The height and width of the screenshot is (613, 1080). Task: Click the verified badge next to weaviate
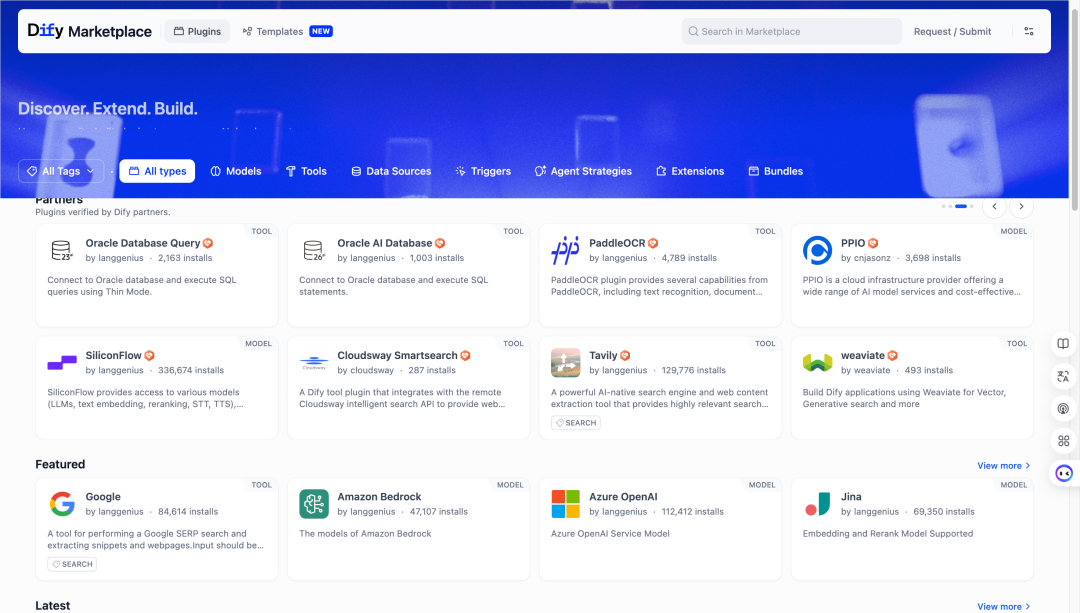(x=893, y=355)
